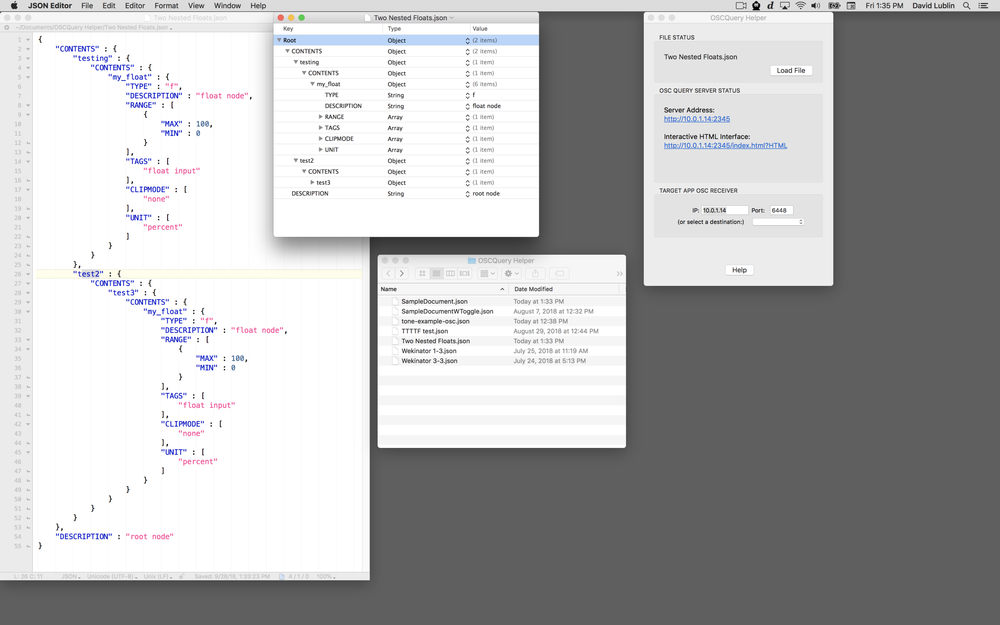
Task: Open the Editor menu
Action: (135, 6)
